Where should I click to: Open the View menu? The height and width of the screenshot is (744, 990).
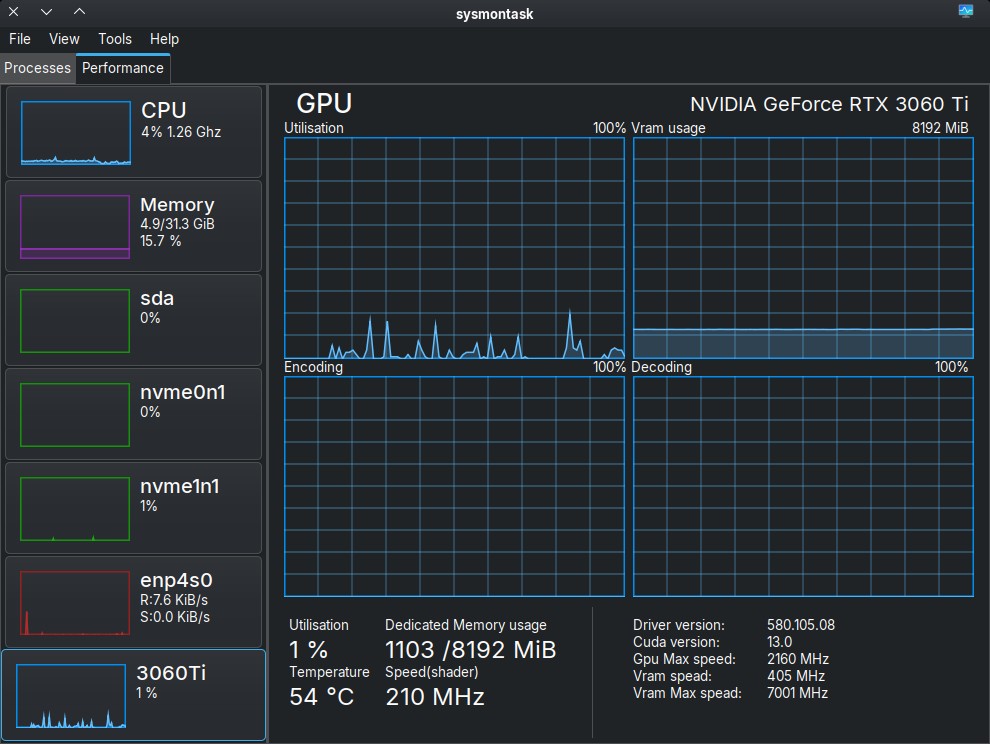[x=64, y=39]
